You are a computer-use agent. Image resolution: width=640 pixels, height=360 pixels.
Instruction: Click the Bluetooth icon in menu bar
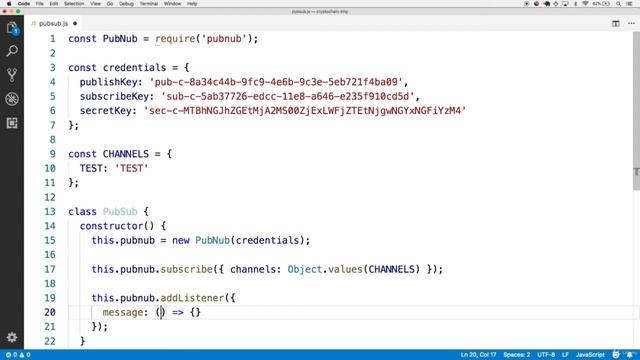(x=576, y=4)
